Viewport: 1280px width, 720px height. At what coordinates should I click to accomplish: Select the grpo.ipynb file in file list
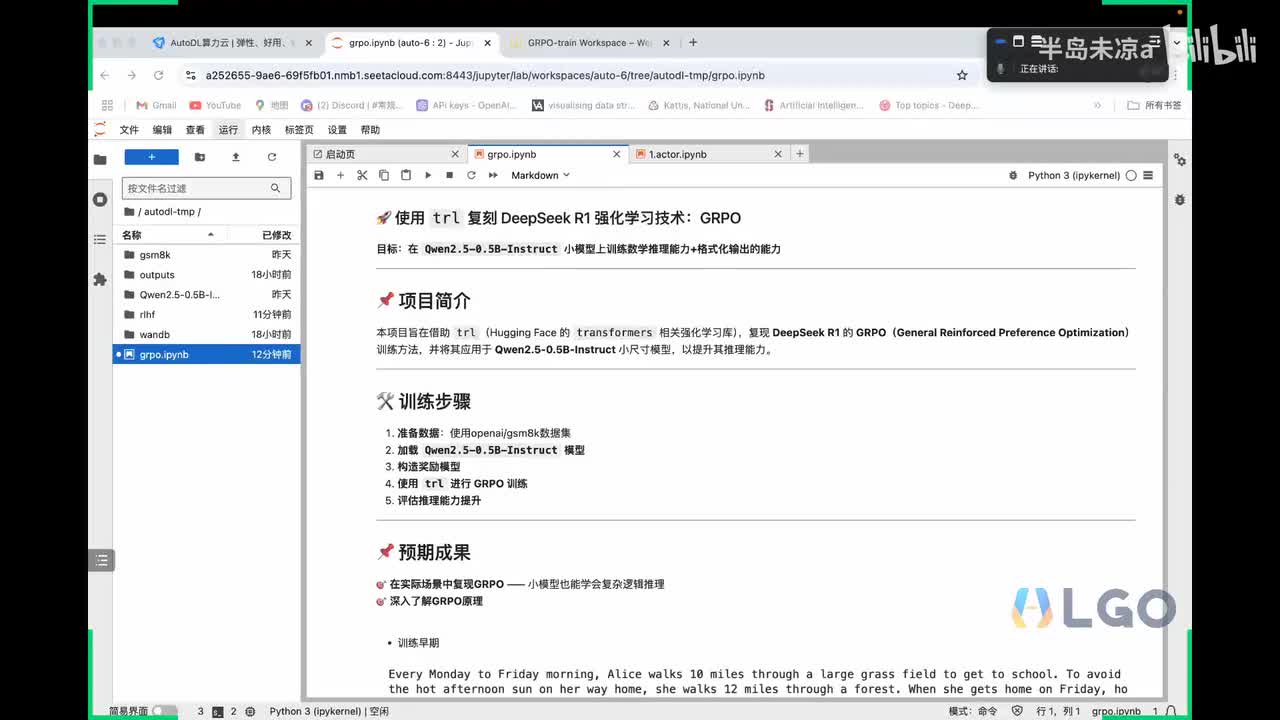[207, 355]
